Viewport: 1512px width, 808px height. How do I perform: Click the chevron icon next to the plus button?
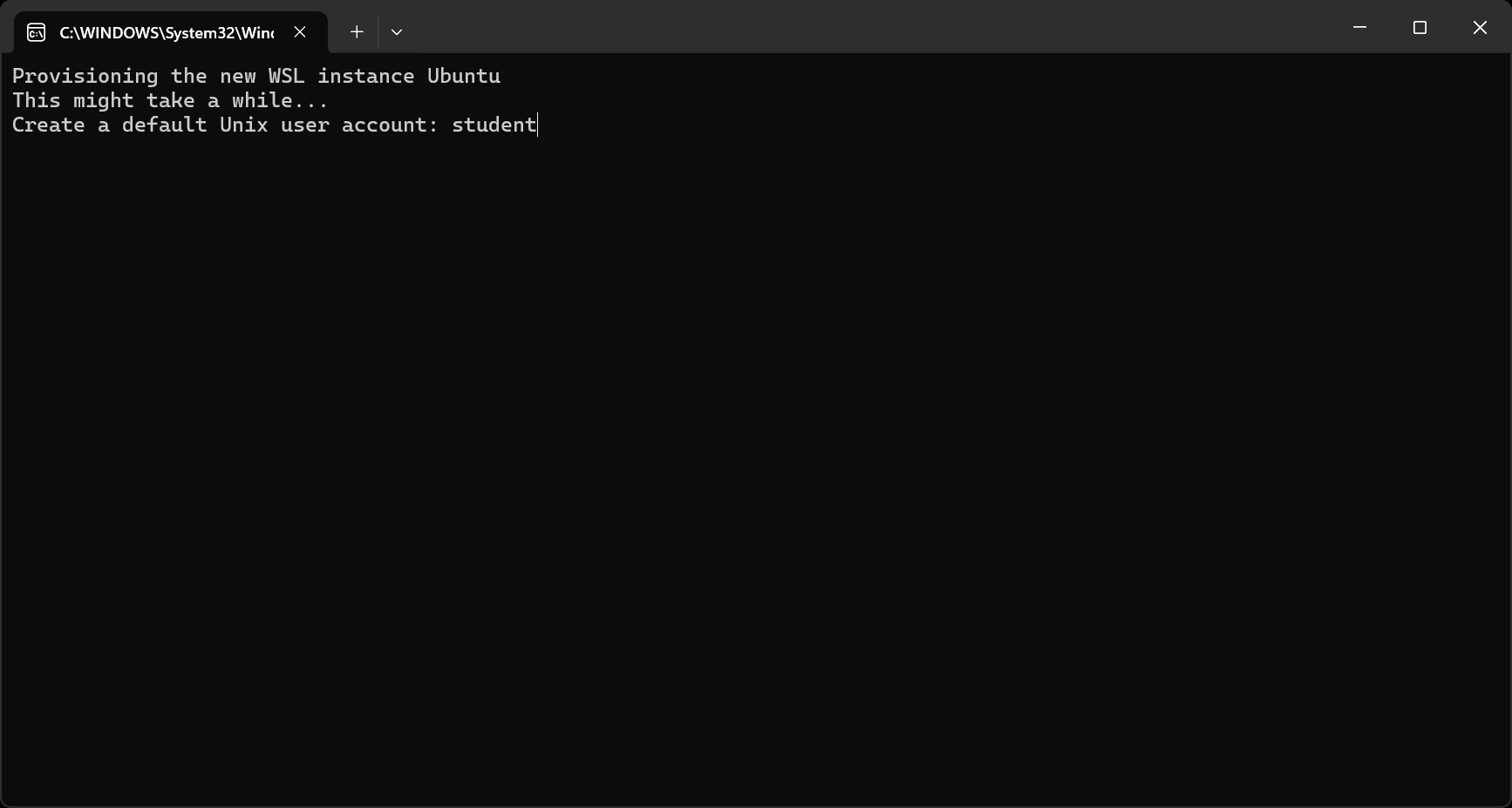tap(397, 31)
